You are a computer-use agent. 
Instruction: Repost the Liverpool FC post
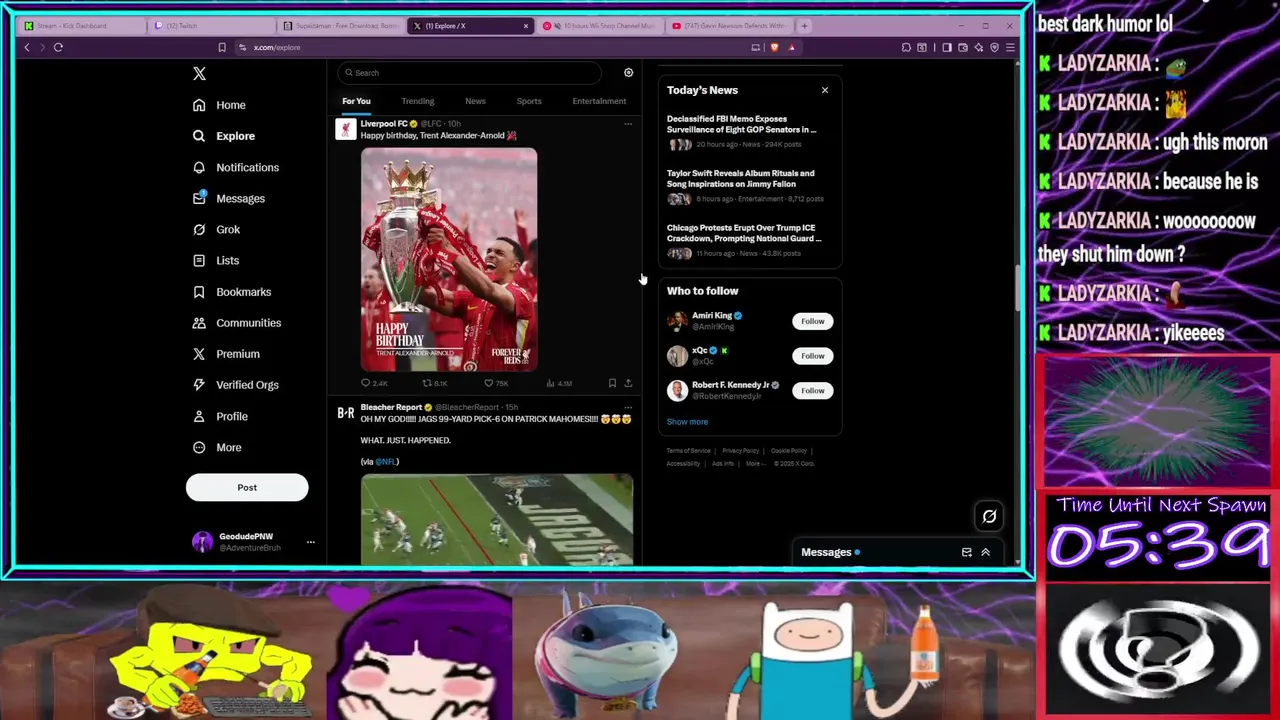(434, 383)
